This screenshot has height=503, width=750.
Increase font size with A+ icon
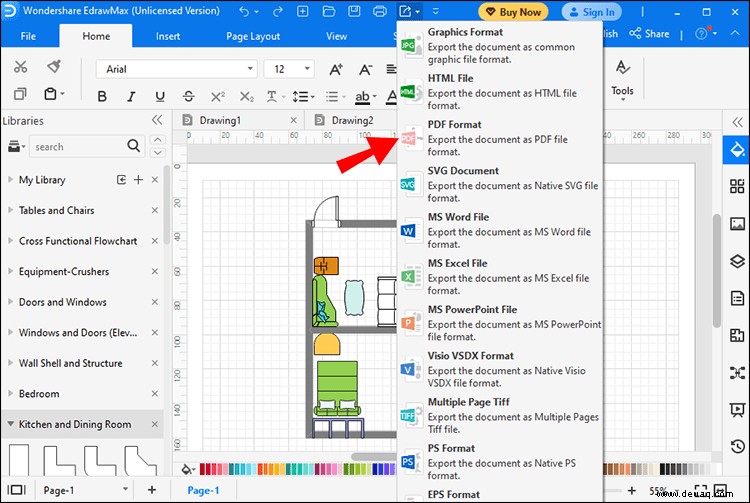click(336, 70)
